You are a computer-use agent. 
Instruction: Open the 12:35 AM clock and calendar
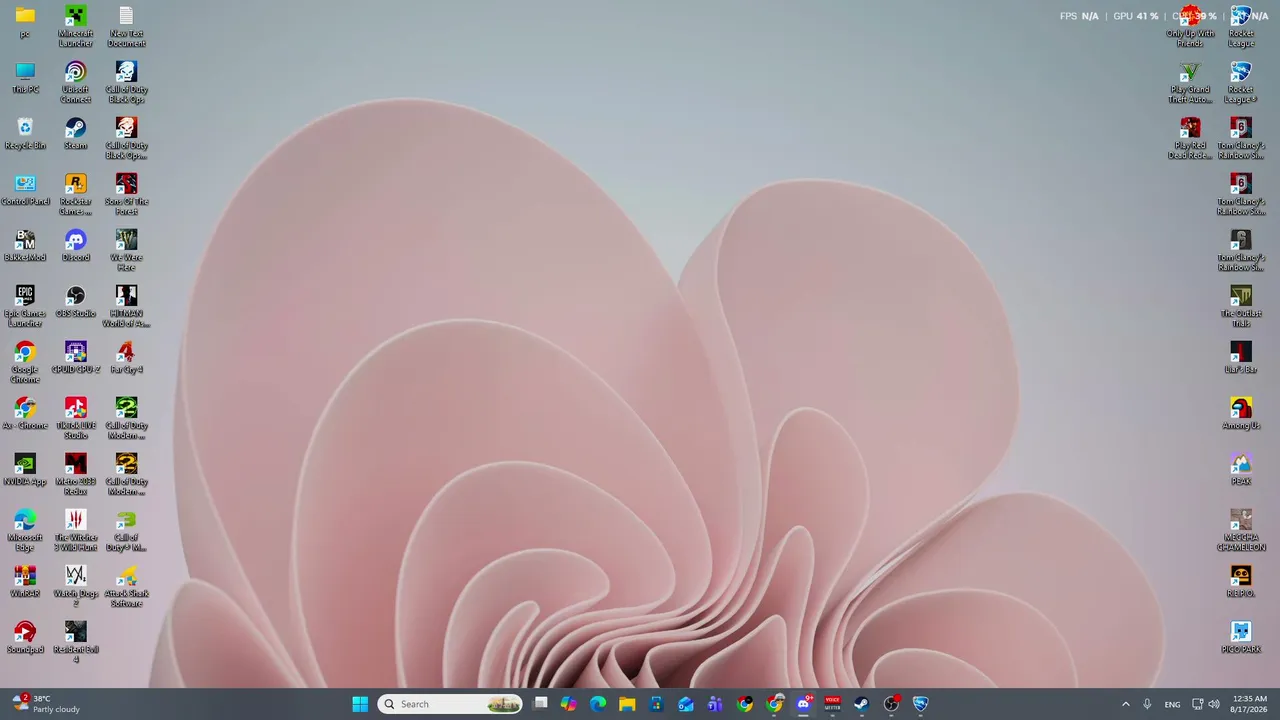(1250, 704)
